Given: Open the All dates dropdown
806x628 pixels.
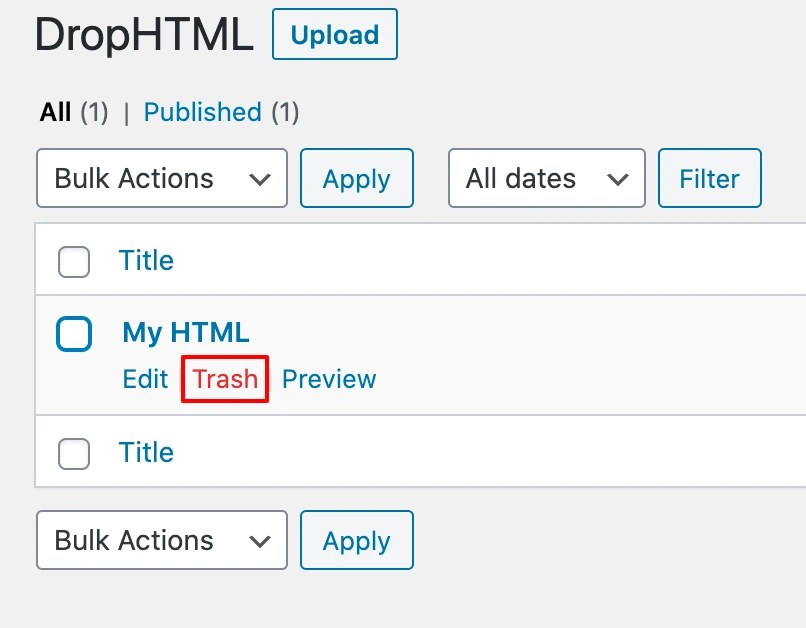Looking at the screenshot, I should coord(546,178).
